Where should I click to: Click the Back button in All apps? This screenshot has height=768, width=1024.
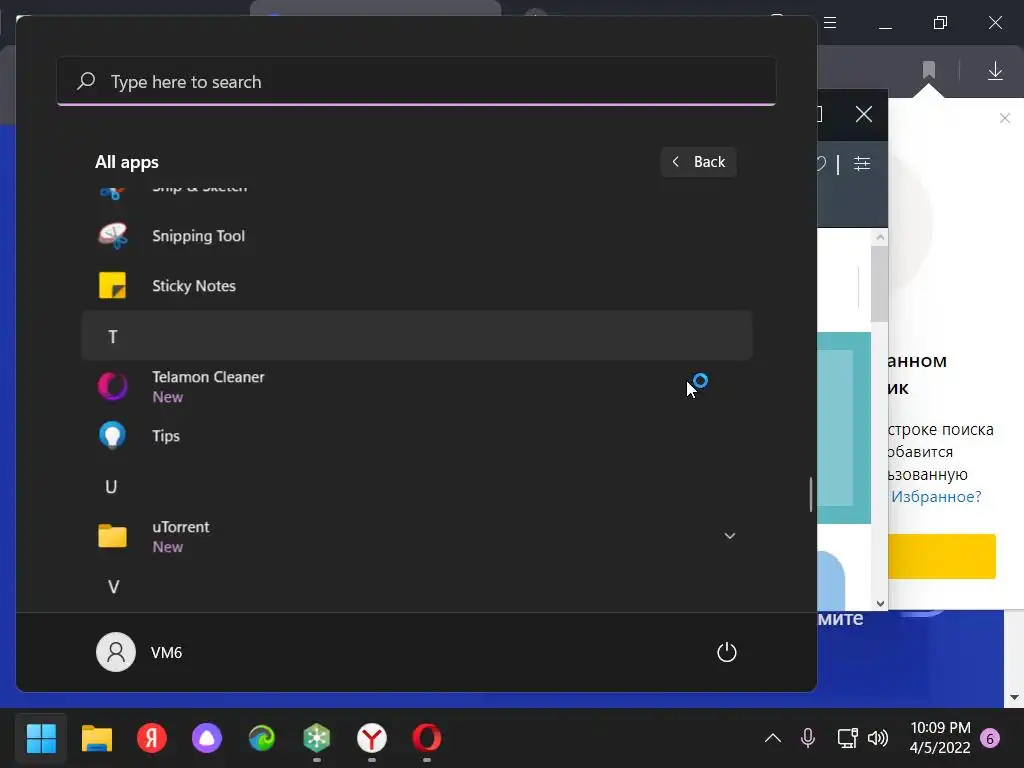(698, 162)
